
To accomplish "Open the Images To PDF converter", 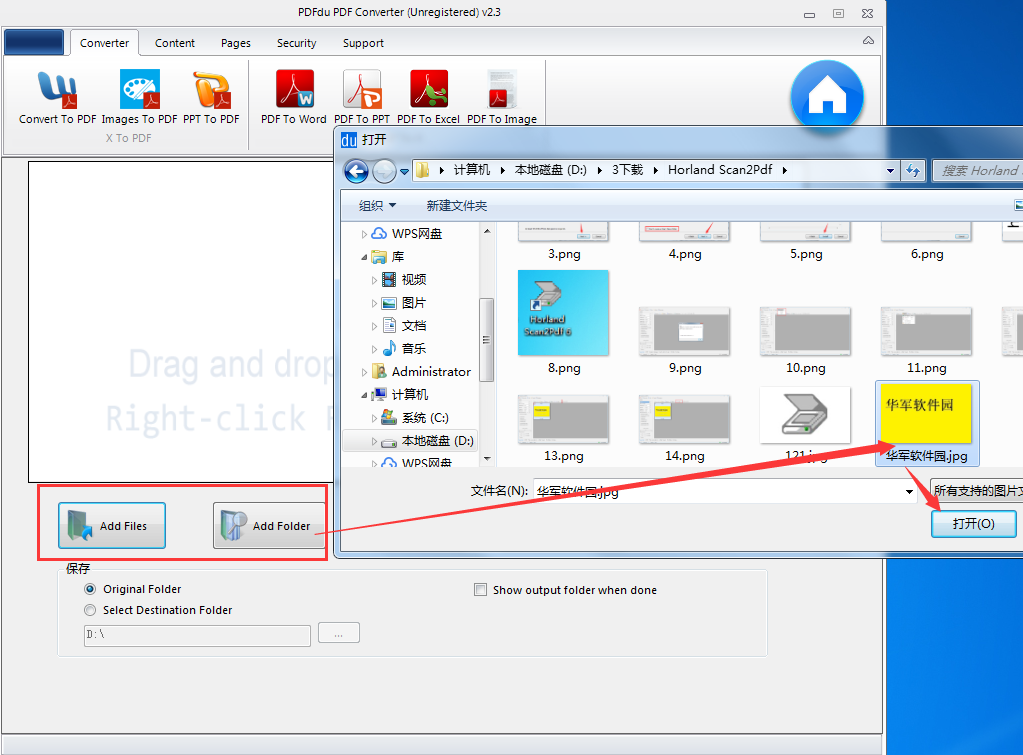I will click(x=139, y=95).
